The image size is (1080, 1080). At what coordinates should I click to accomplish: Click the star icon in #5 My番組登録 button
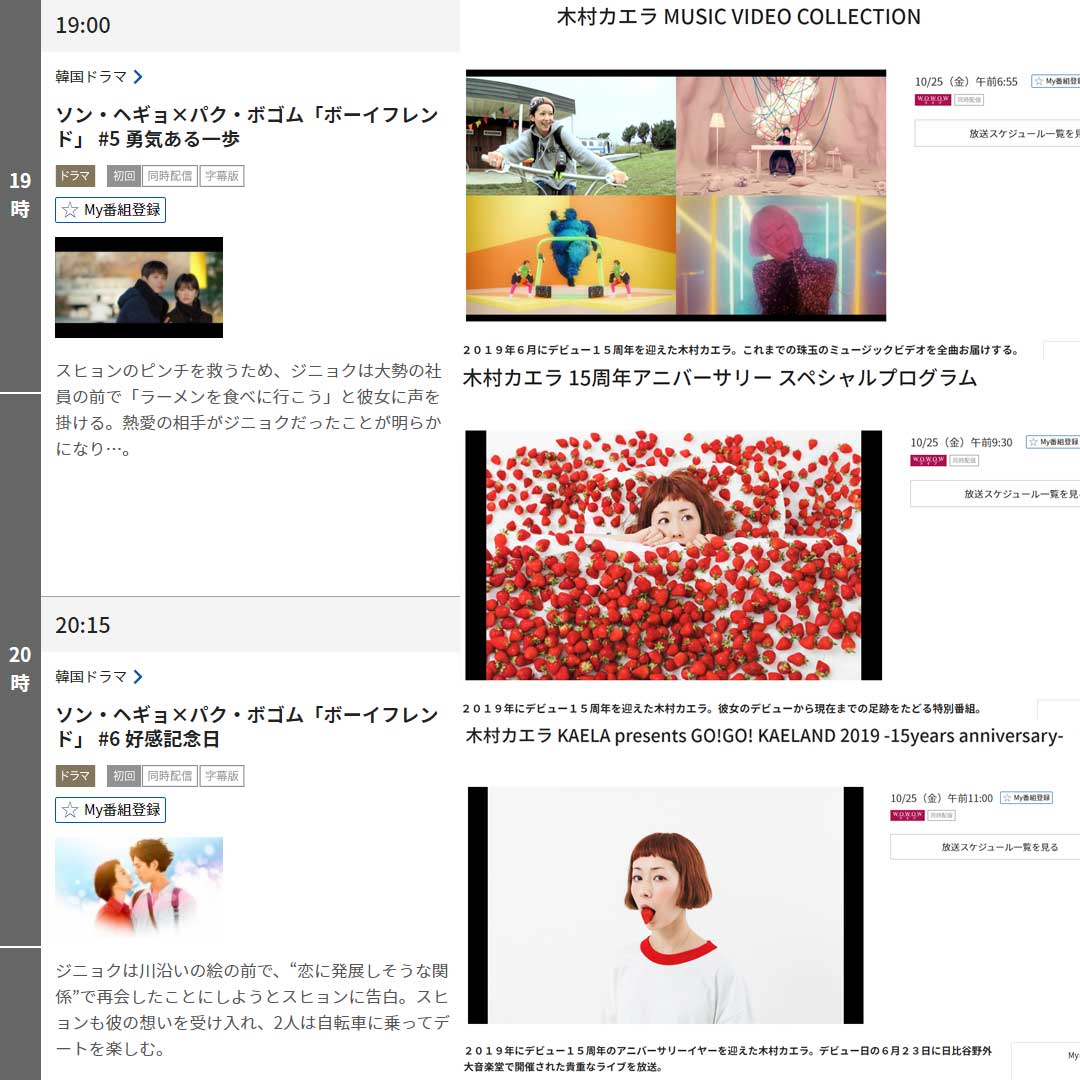(70, 210)
